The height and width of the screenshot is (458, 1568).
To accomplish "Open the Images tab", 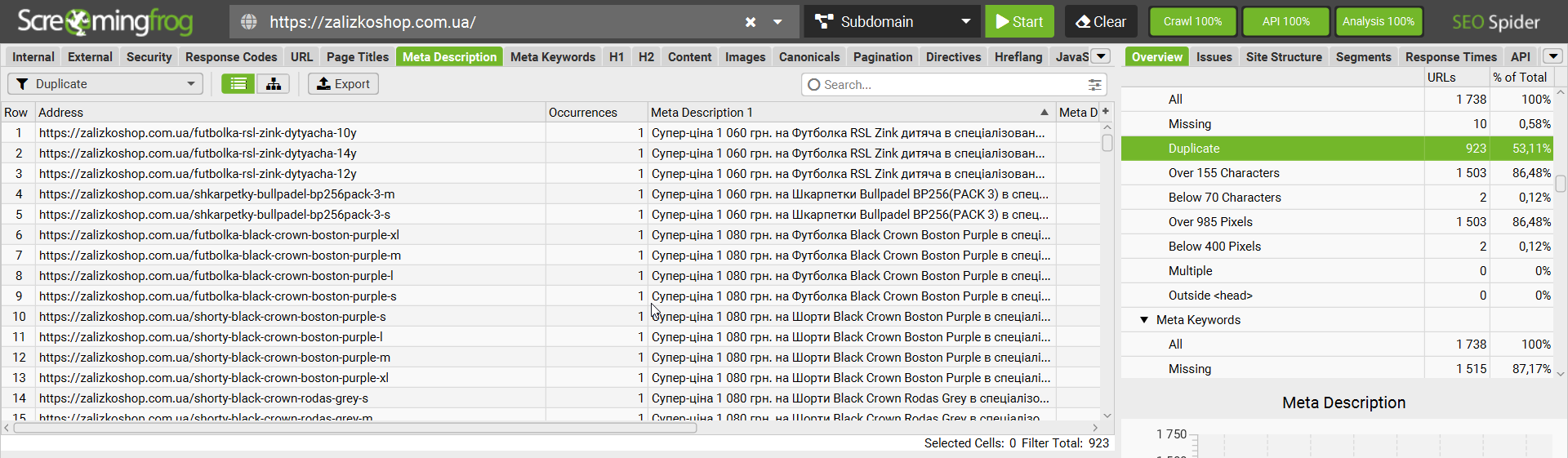I will point(745,57).
